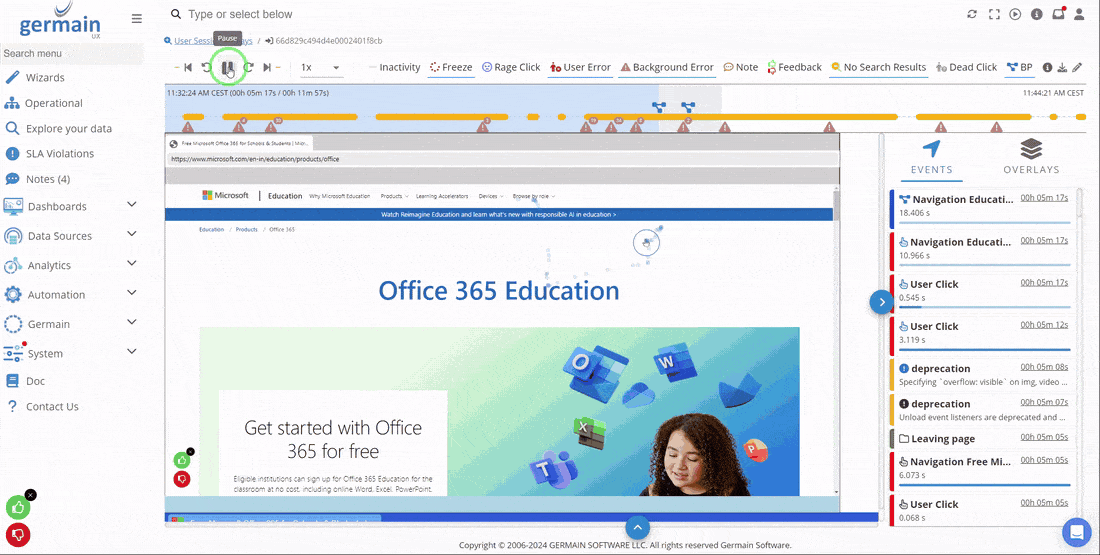1100x555 pixels.
Task: Collapse events panel with blue arrow button
Action: [881, 302]
